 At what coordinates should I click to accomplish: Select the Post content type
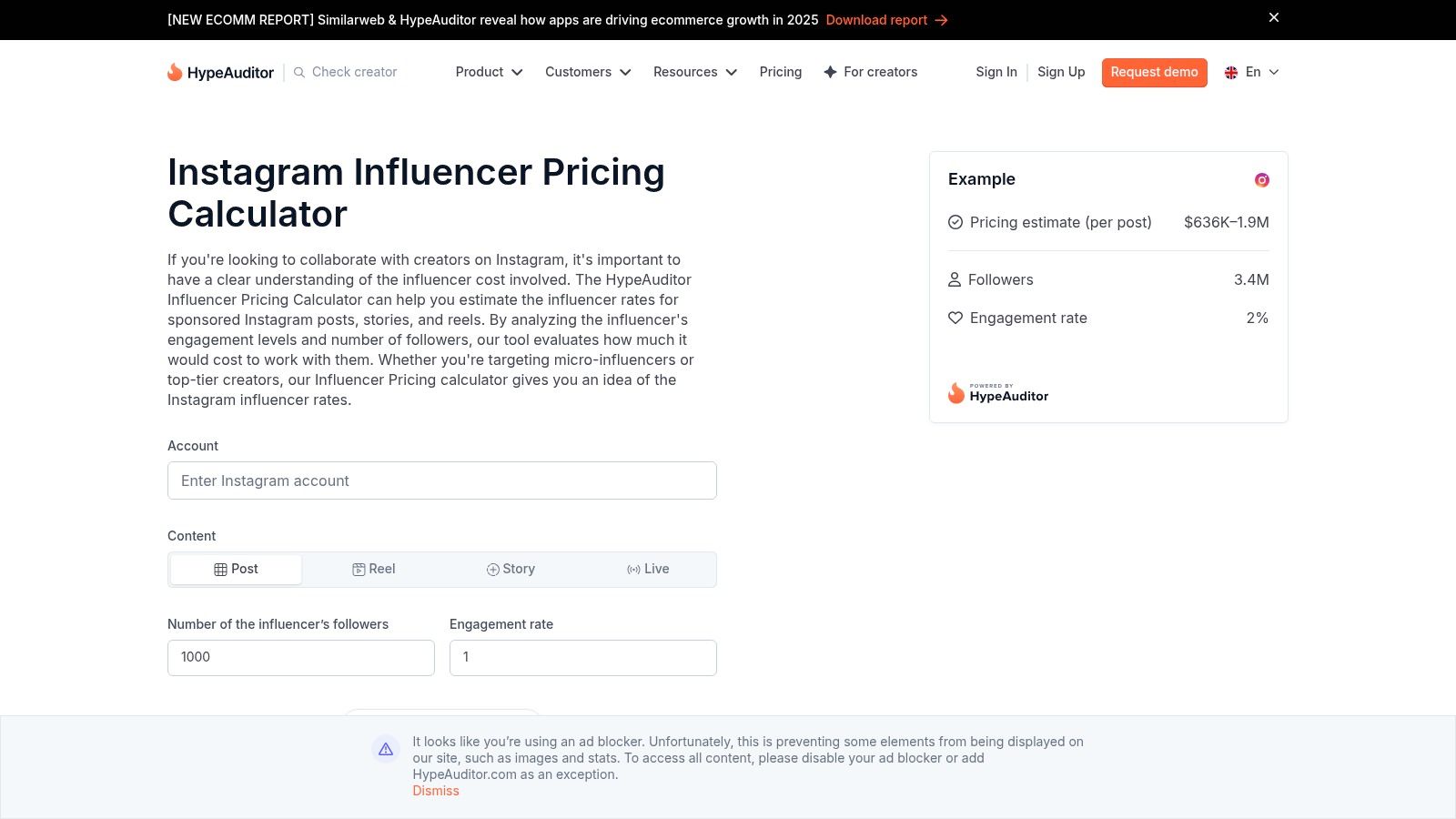[236, 569]
